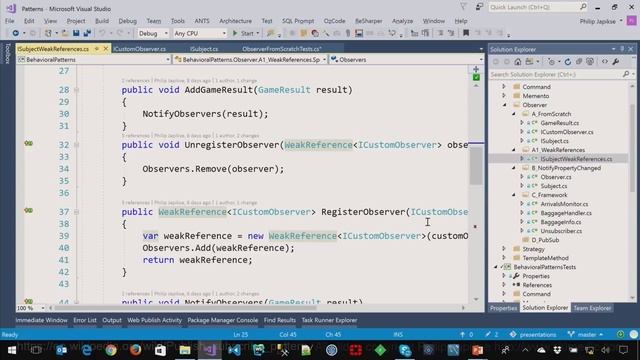The height and width of the screenshot is (360, 640).
Task: Close the ISubjectWeakReferences.cs tab
Action: coord(106,49)
